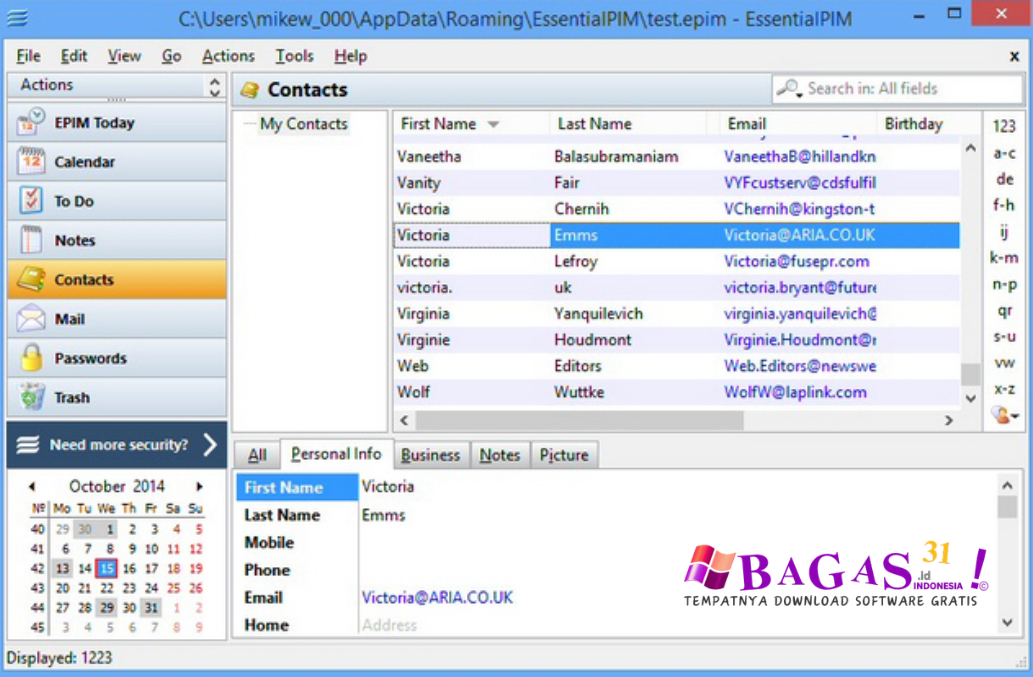This screenshot has width=1033, height=677.
Task: Click the Mobile field label
Action: [x=269, y=543]
